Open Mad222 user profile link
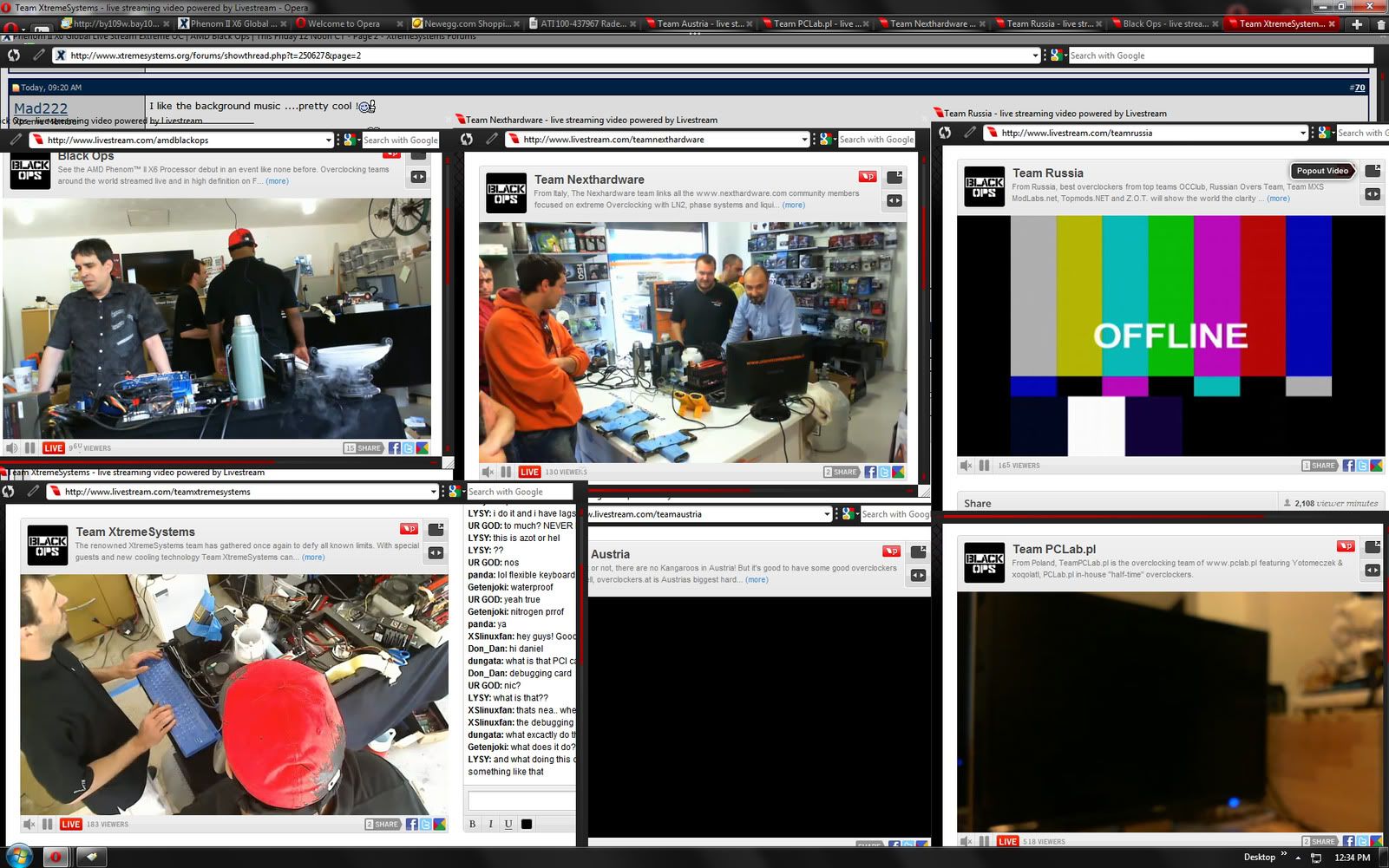The image size is (1389, 868). (x=41, y=108)
